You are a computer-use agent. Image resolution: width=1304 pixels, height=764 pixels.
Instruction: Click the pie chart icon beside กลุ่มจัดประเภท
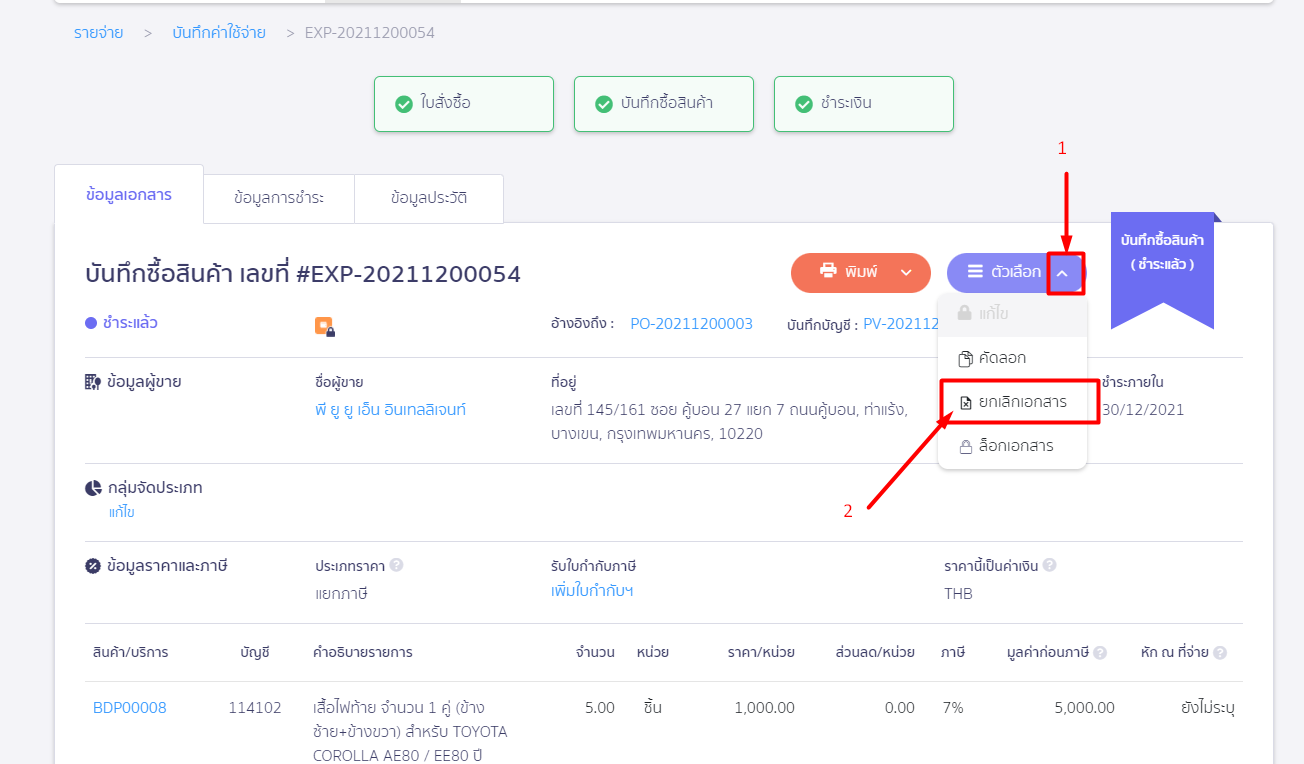93,488
